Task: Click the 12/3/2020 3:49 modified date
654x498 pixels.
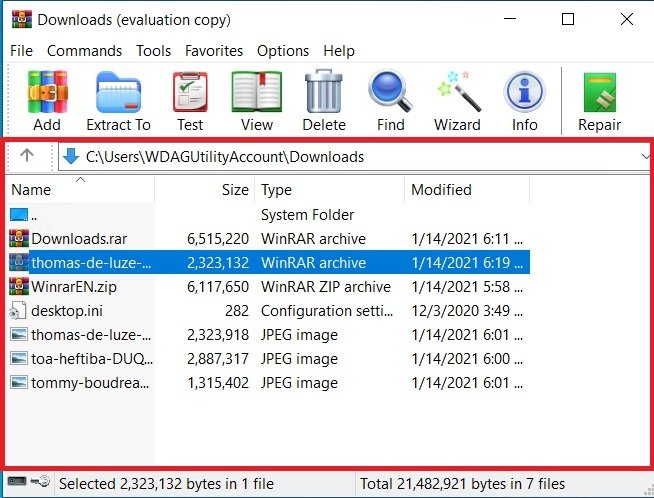Action: pyautogui.click(x=467, y=311)
